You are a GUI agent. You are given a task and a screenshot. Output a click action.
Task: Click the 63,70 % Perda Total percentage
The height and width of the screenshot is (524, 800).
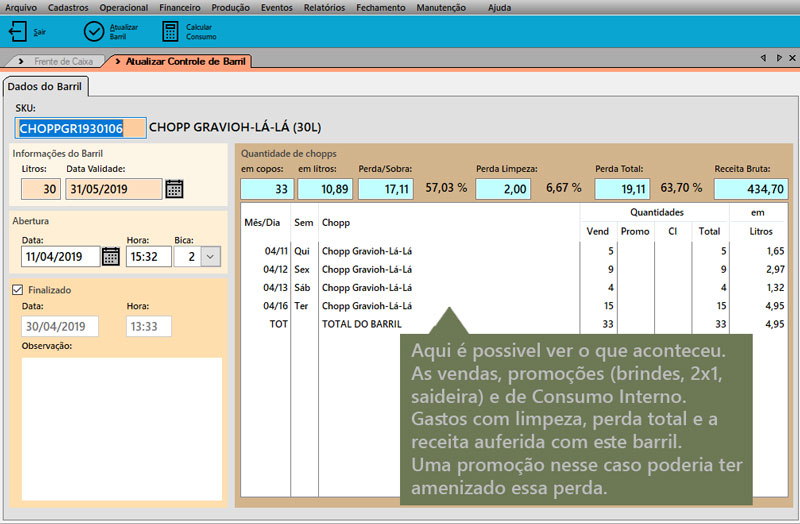tap(681, 188)
